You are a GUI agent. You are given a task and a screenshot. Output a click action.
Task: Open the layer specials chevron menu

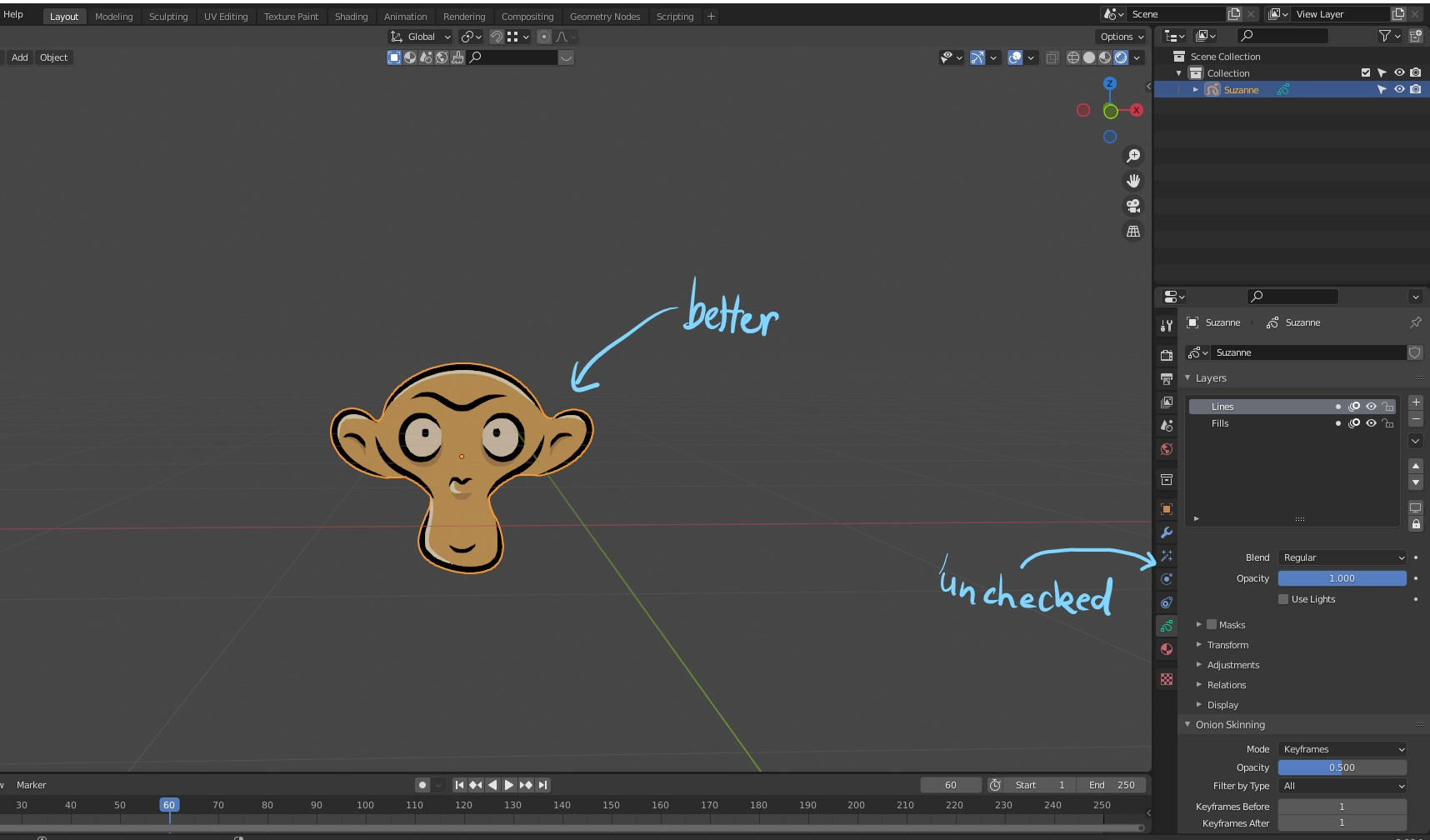[1416, 441]
